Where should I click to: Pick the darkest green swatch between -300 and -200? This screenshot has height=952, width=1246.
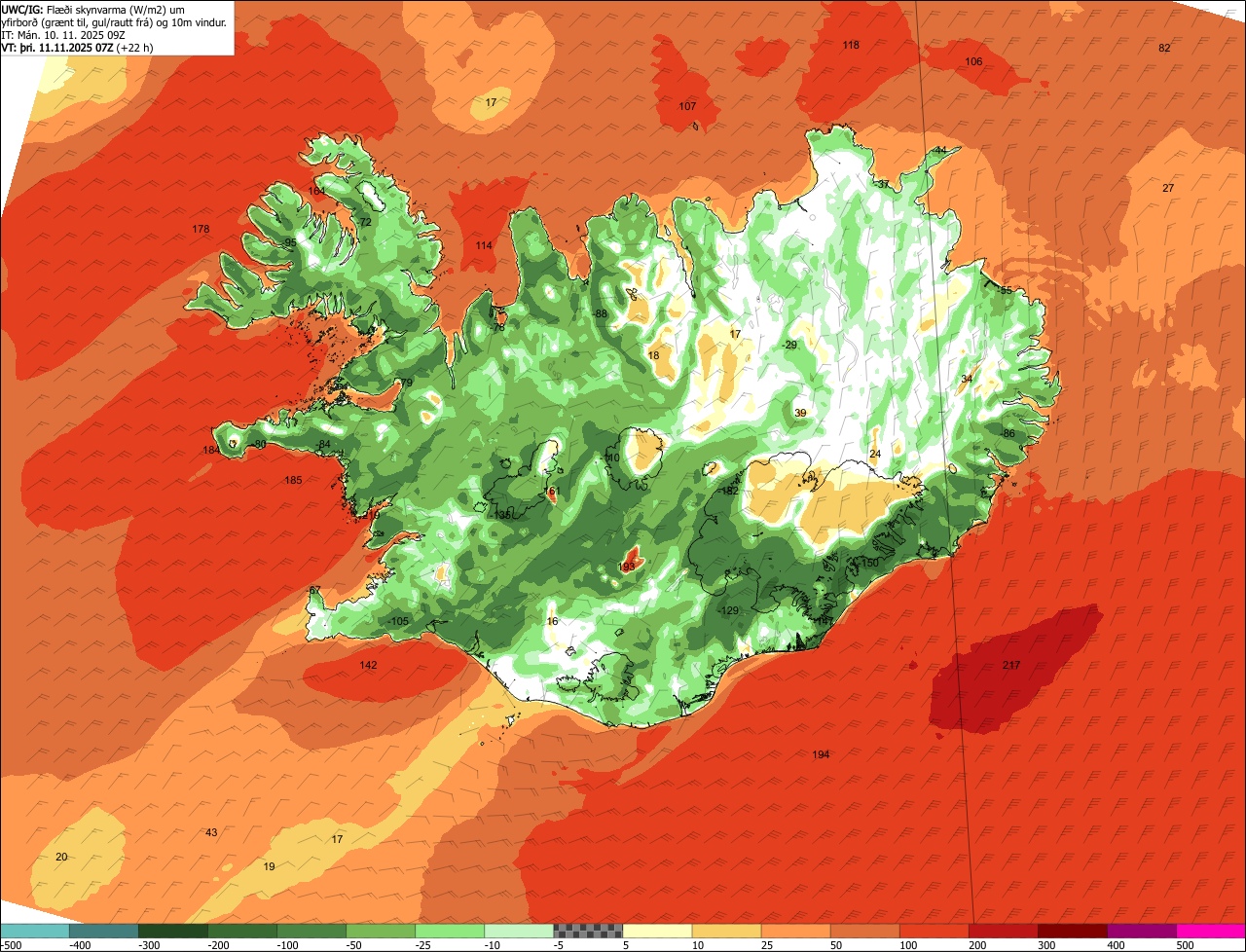click(173, 932)
